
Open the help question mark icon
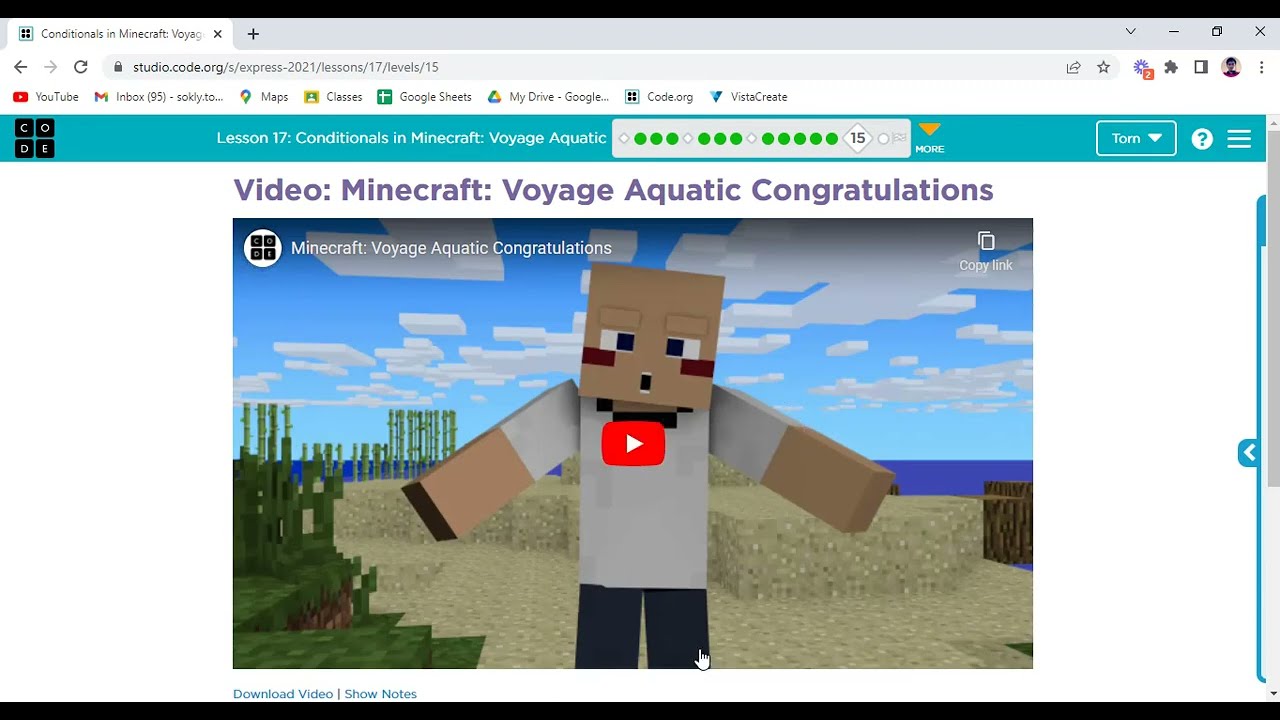pyautogui.click(x=1202, y=139)
